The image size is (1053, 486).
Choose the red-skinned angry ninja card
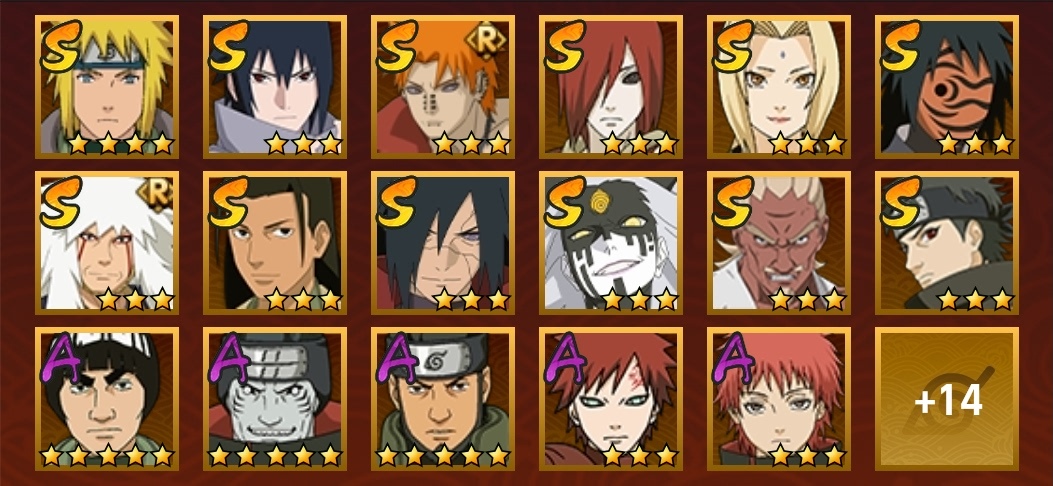(x=778, y=242)
